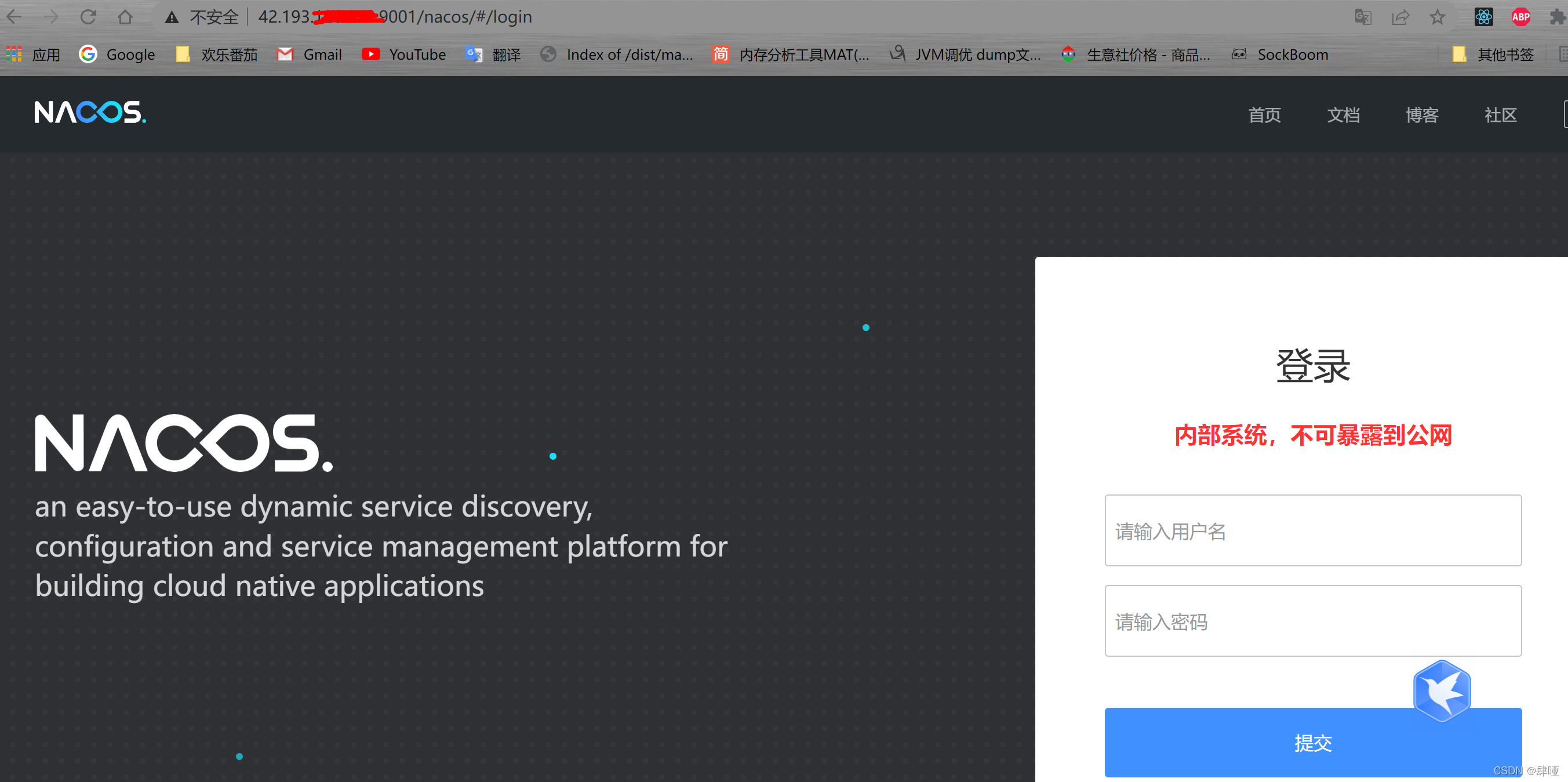Open the 内存分析工具MAT bookmark
This screenshot has height=782, width=1568.
[x=791, y=54]
